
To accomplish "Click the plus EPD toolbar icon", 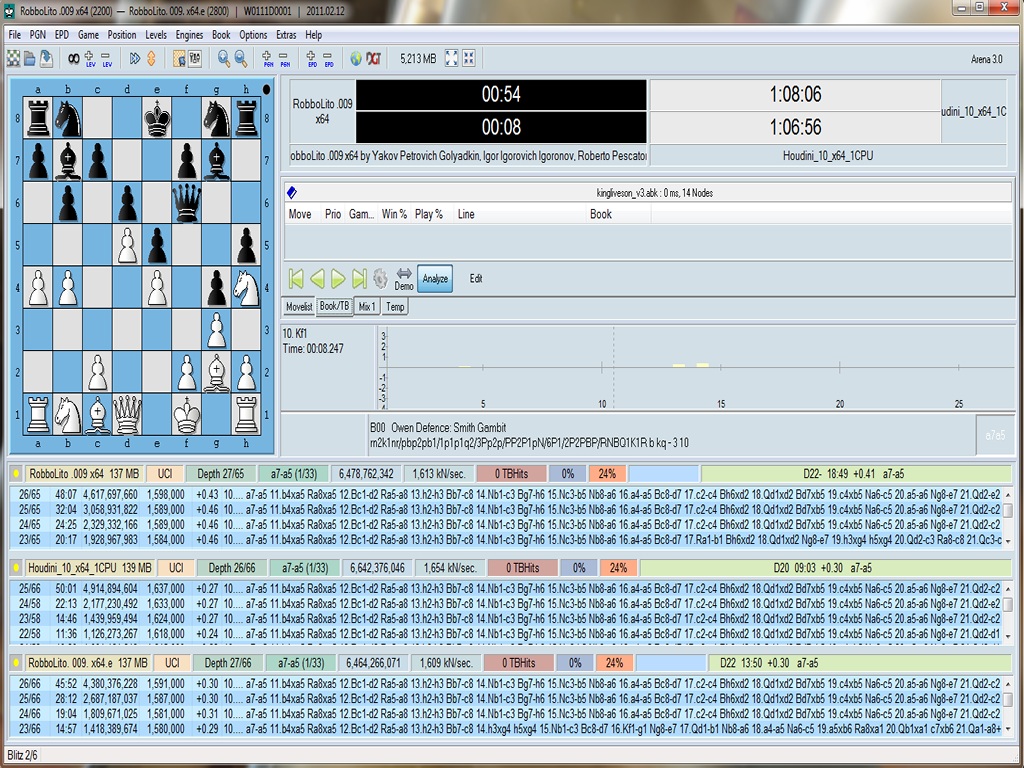I will (x=312, y=59).
